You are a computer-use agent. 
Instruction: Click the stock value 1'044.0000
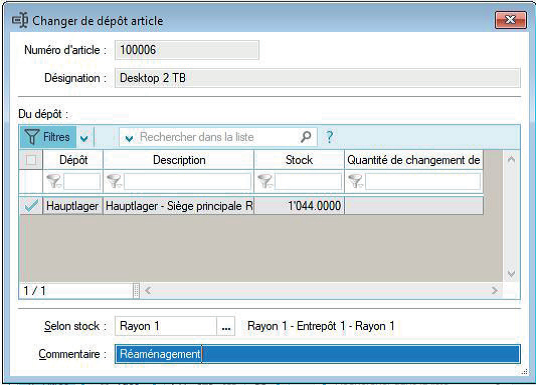(314, 206)
